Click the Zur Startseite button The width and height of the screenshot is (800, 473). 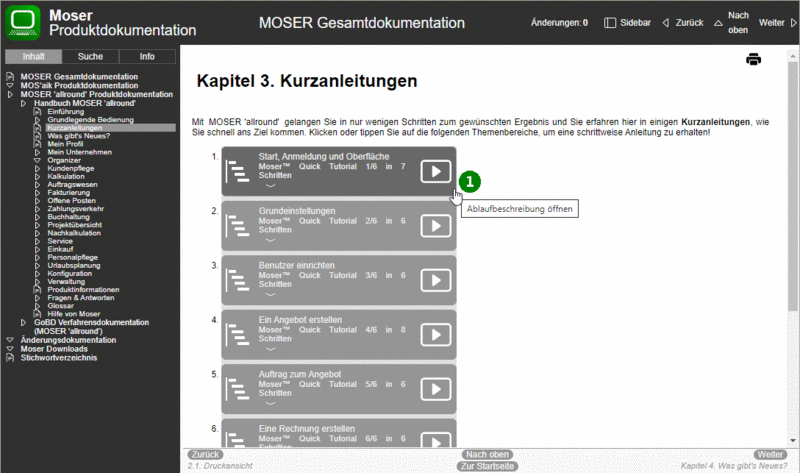[487, 466]
